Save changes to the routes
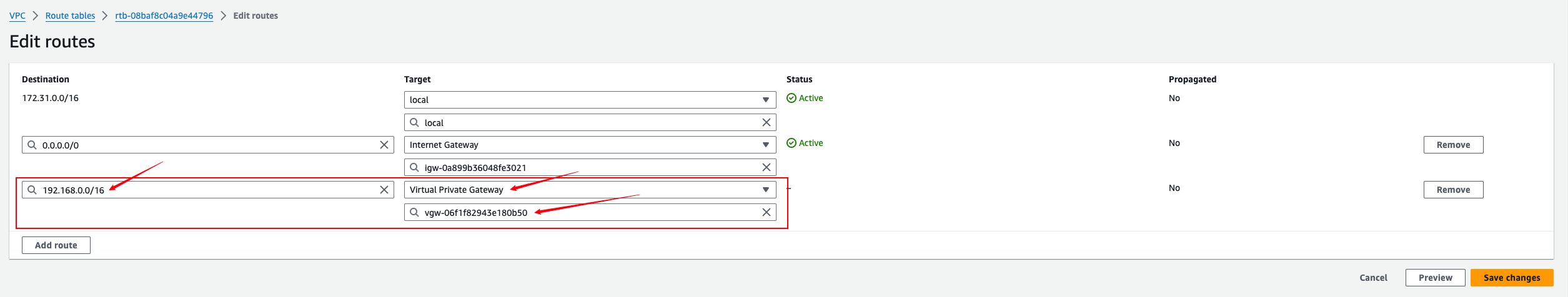Image resolution: width=1568 pixels, height=297 pixels. (1512, 278)
